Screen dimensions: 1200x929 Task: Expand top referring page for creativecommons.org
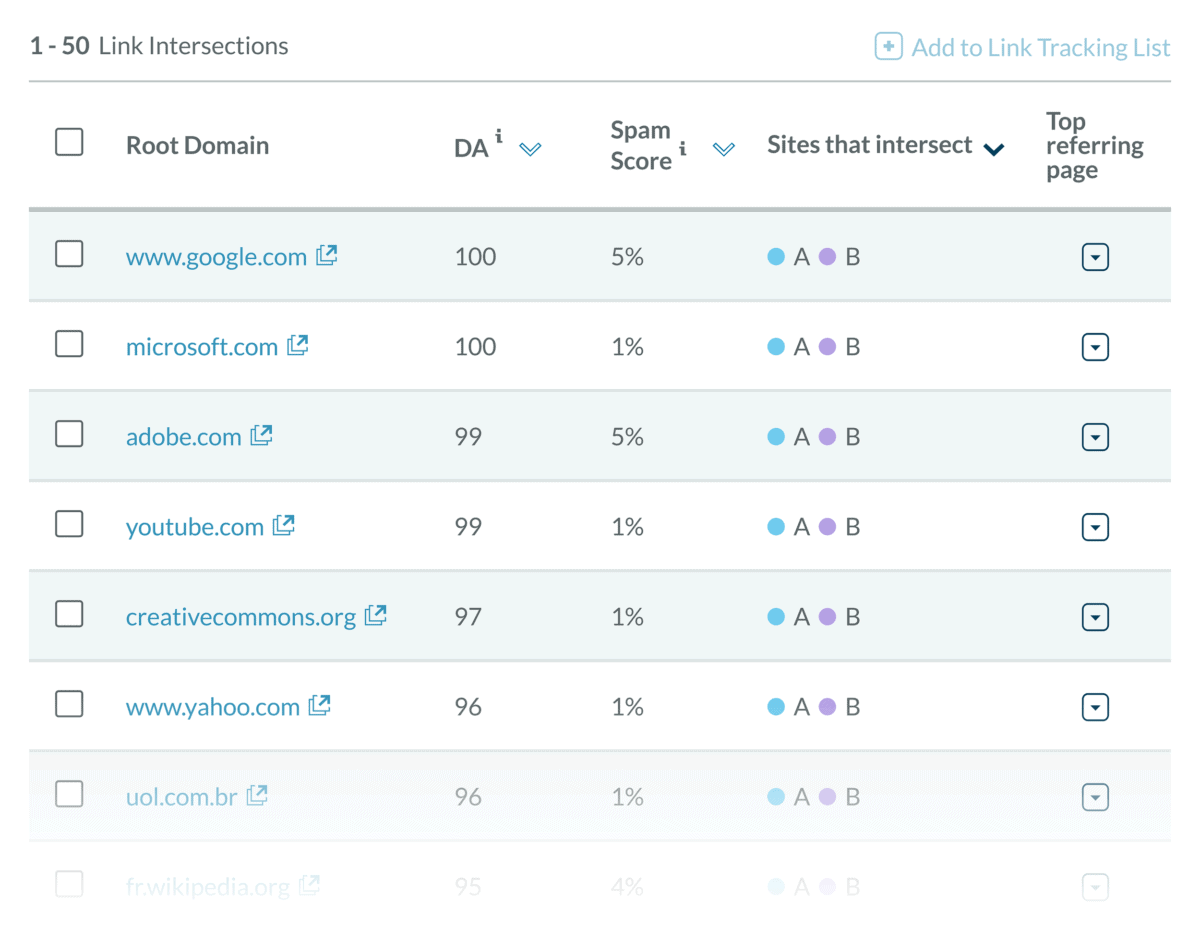coord(1096,618)
